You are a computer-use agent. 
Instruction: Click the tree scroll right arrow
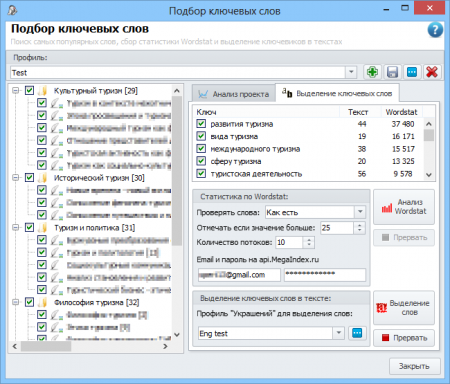165,346
